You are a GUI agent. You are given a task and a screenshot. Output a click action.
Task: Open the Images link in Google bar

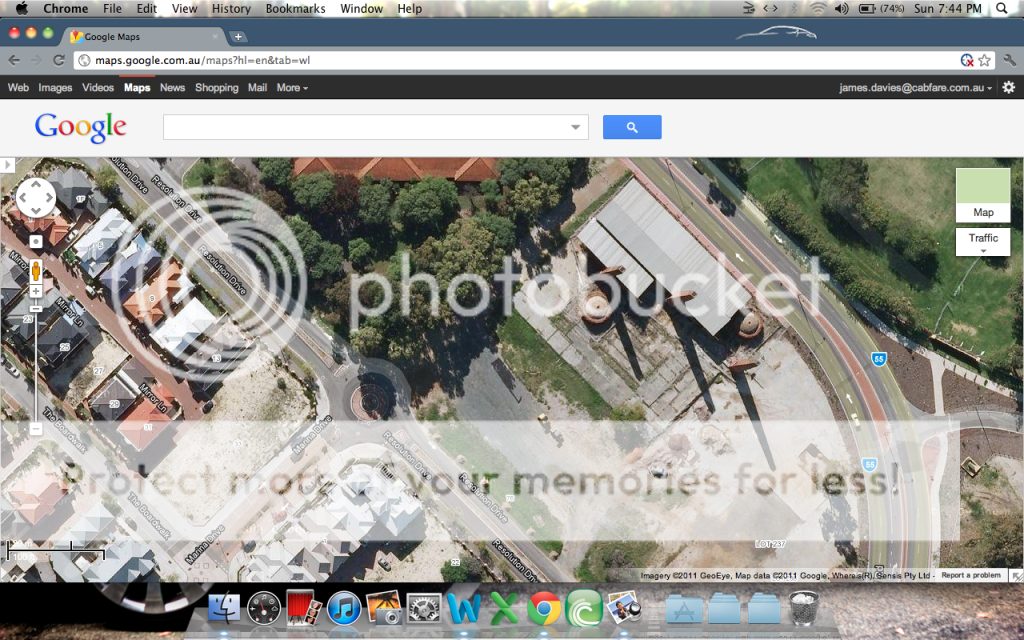coord(55,88)
